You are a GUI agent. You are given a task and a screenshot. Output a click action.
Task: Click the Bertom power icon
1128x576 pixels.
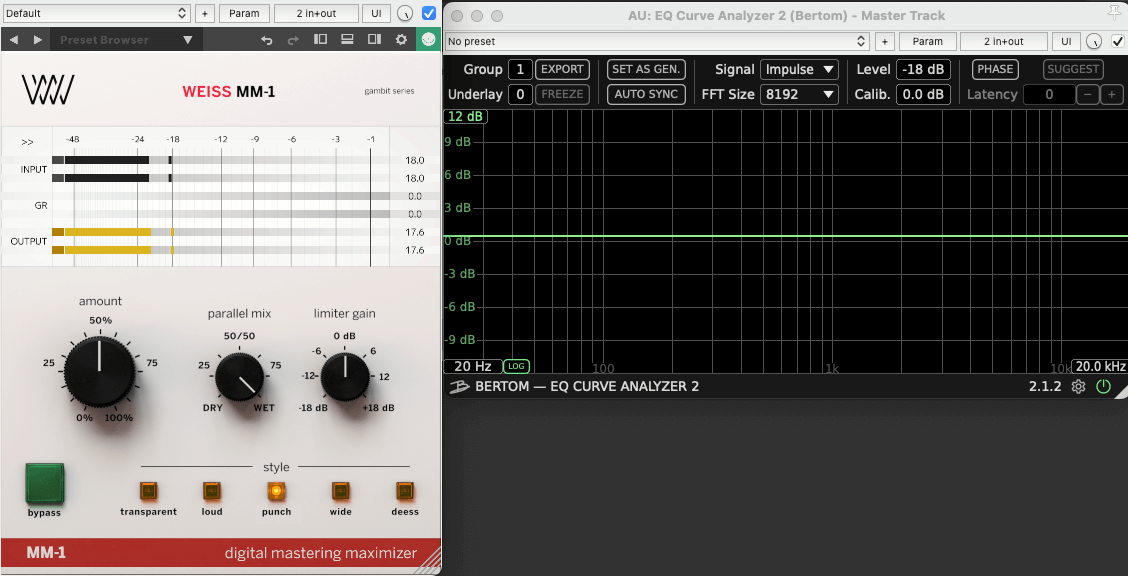point(1103,387)
